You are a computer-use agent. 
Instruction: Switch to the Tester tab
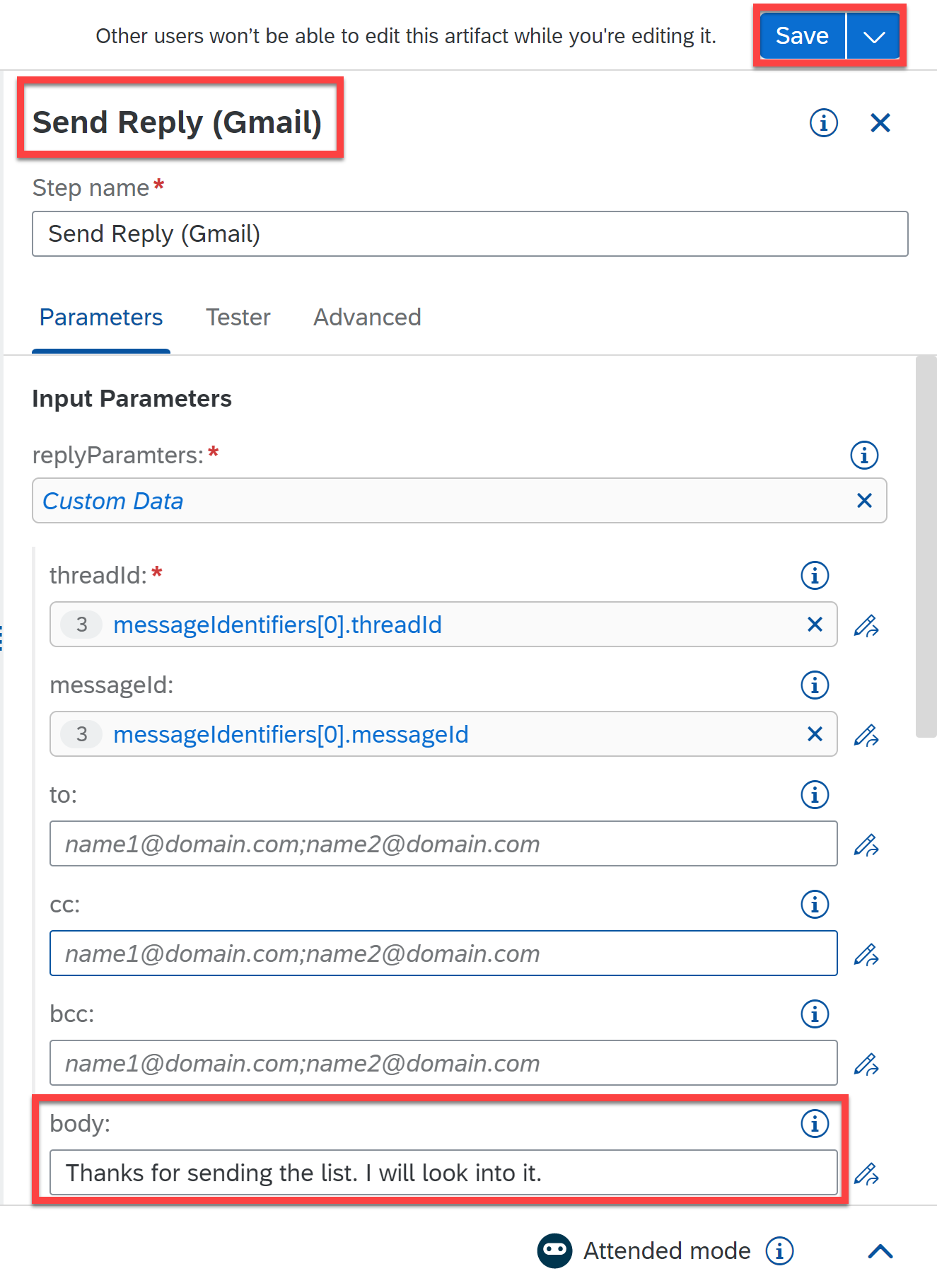tap(238, 317)
